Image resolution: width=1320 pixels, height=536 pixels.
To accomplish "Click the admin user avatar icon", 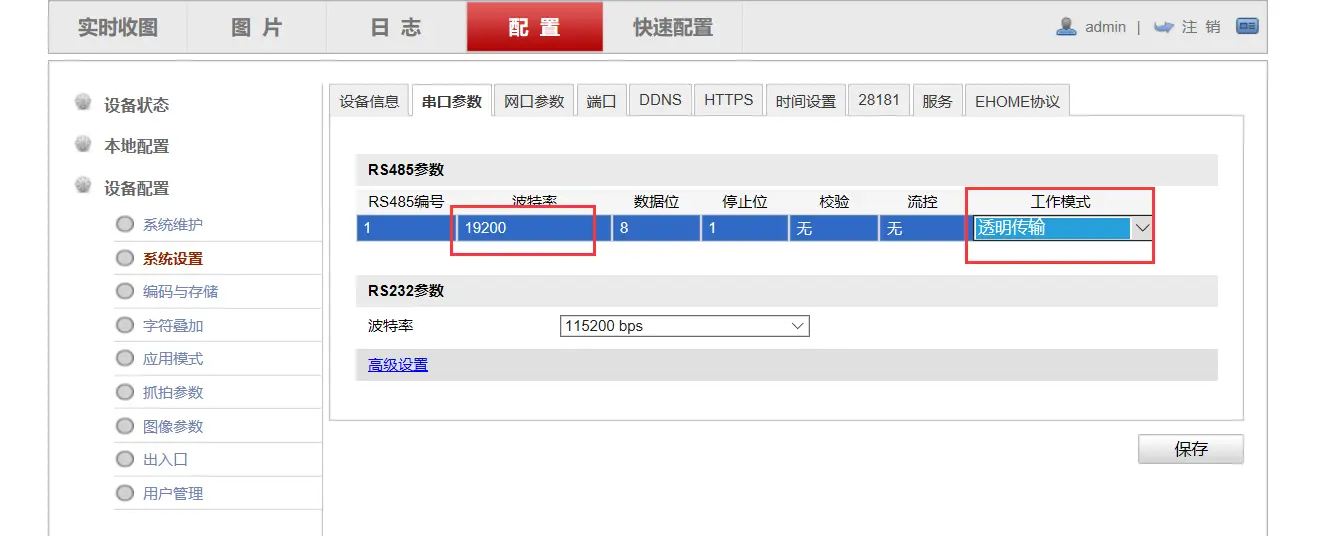I will pos(1066,27).
